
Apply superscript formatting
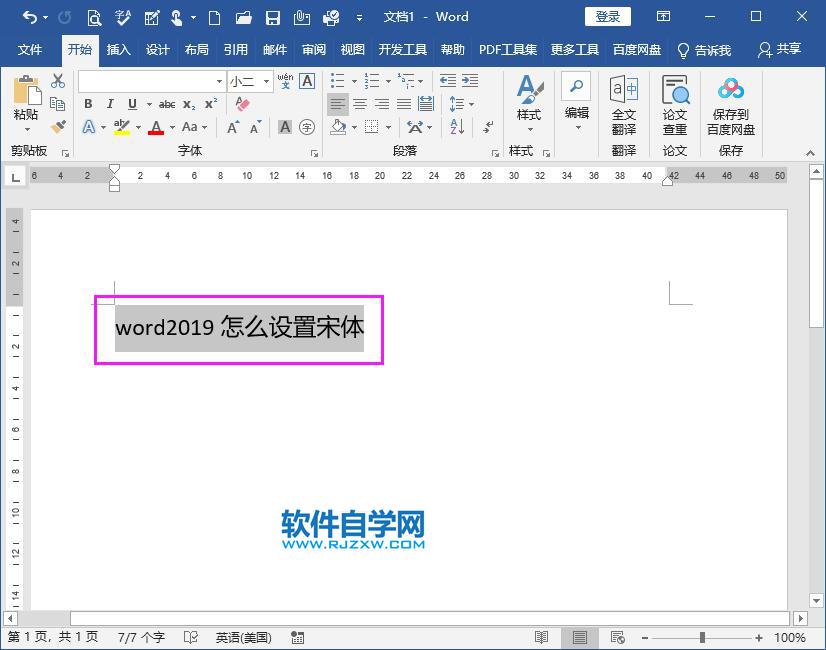[x=210, y=102]
